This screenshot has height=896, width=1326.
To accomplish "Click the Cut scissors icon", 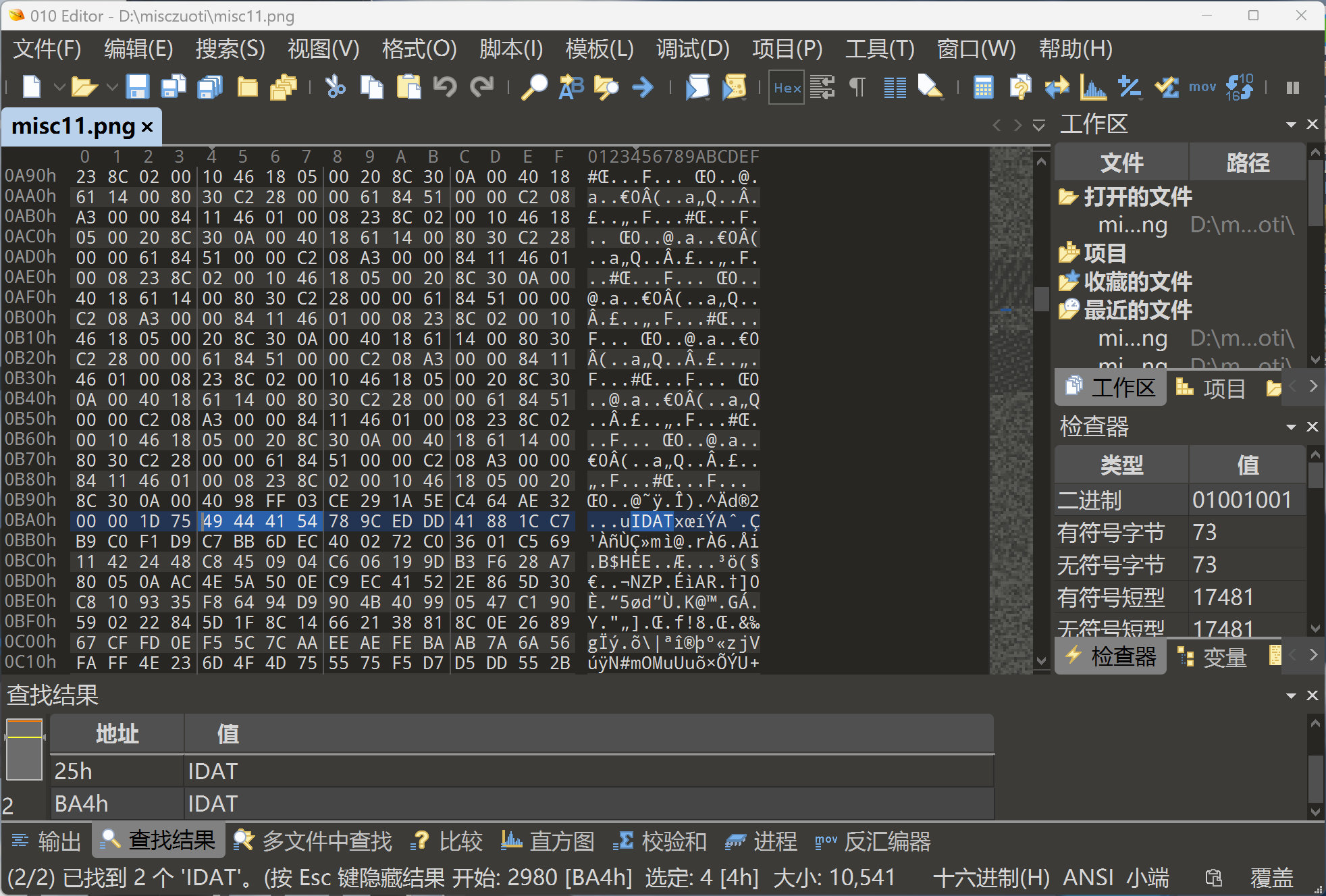I will 335,87.
